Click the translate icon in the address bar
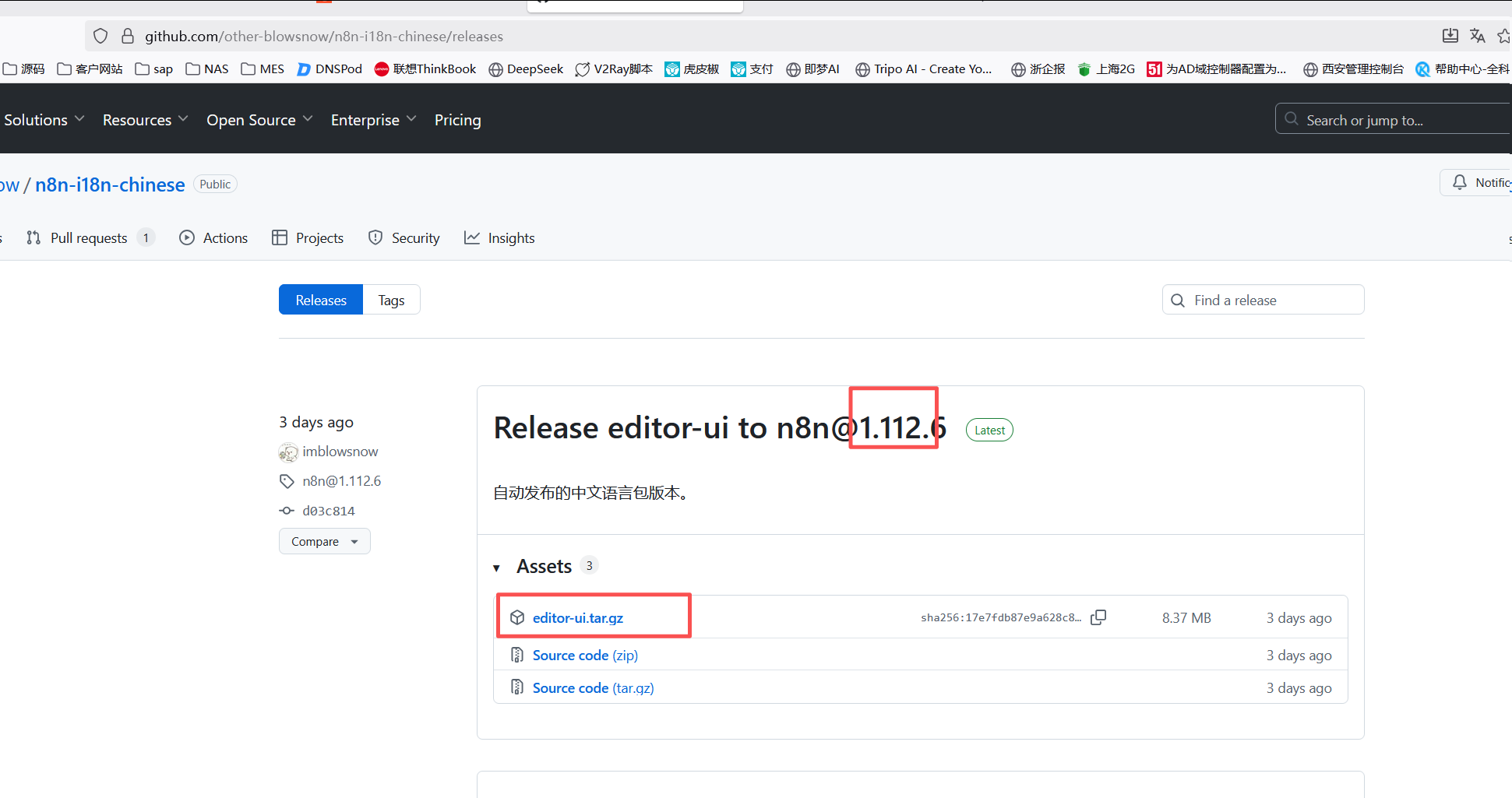 tap(1478, 36)
